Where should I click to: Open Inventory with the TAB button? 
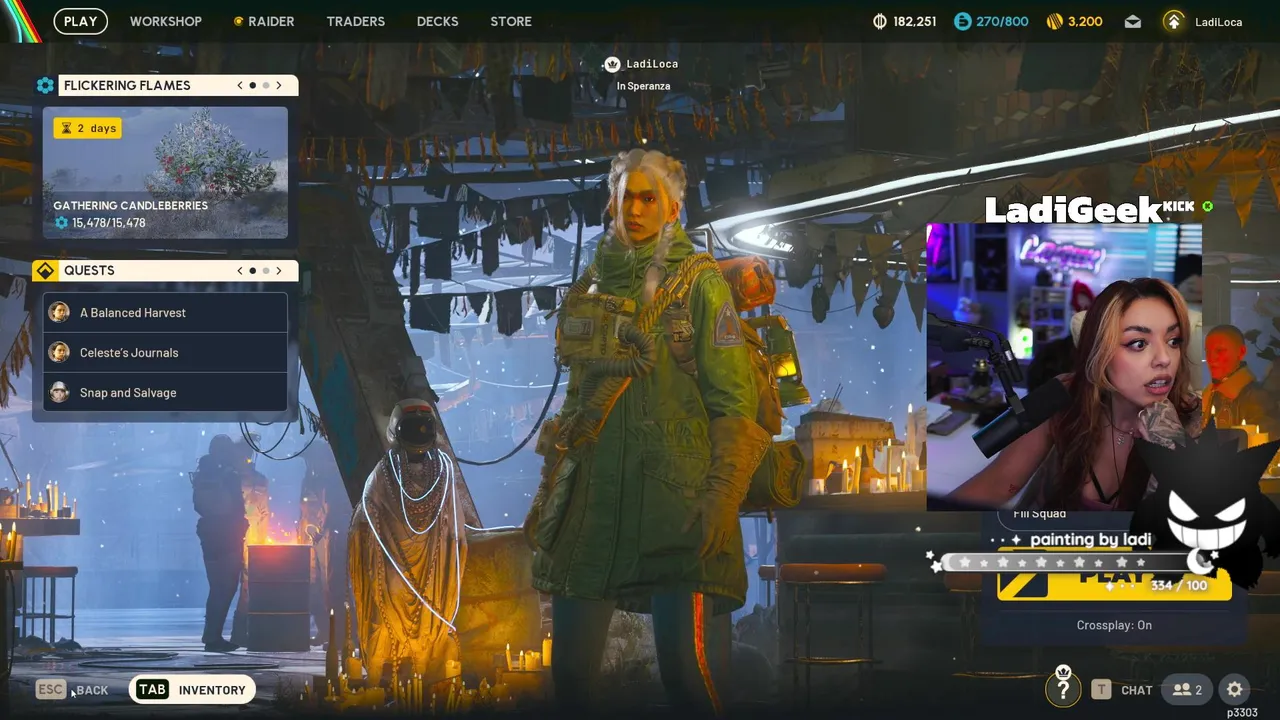(x=191, y=690)
